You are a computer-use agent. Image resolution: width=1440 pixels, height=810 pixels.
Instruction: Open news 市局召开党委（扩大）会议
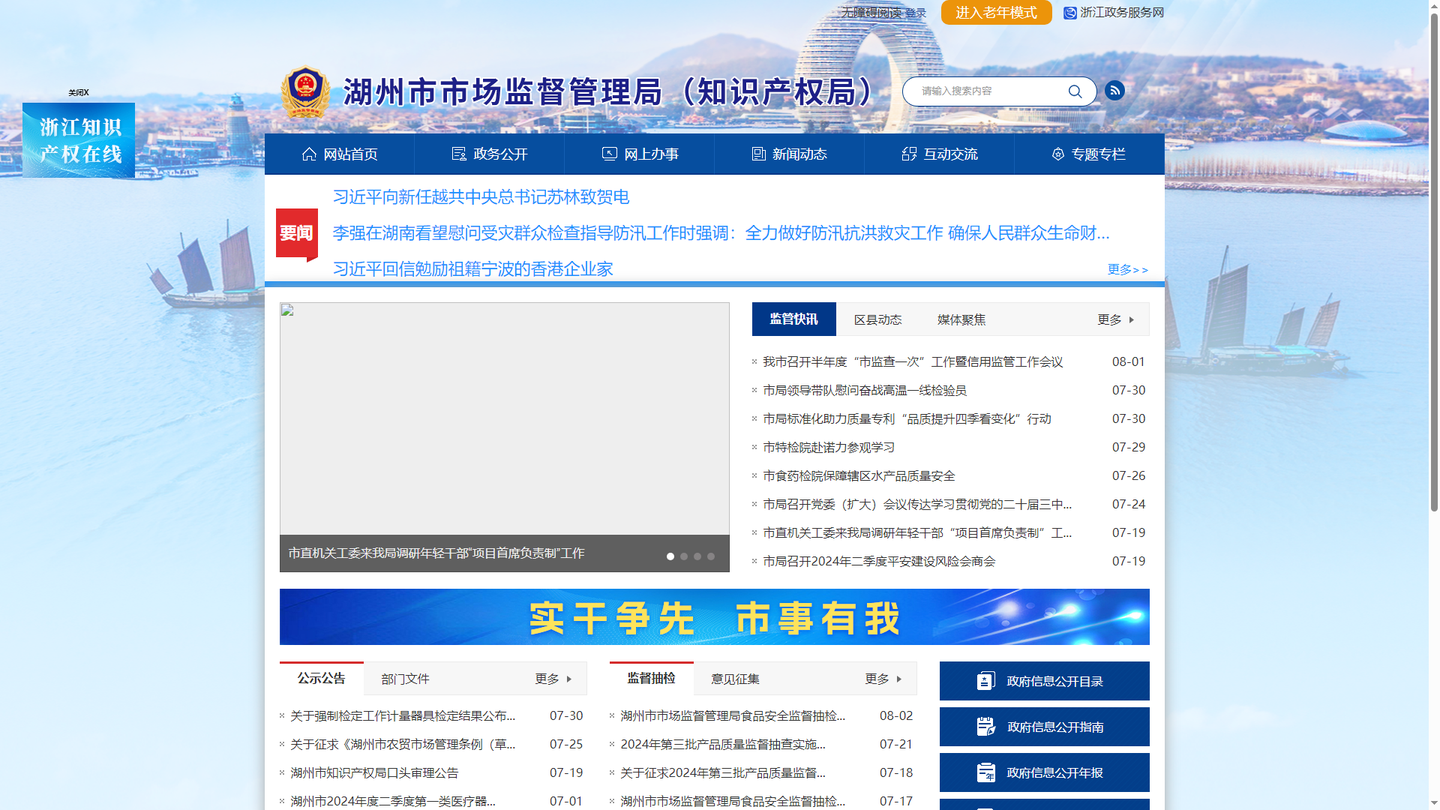[x=917, y=504]
